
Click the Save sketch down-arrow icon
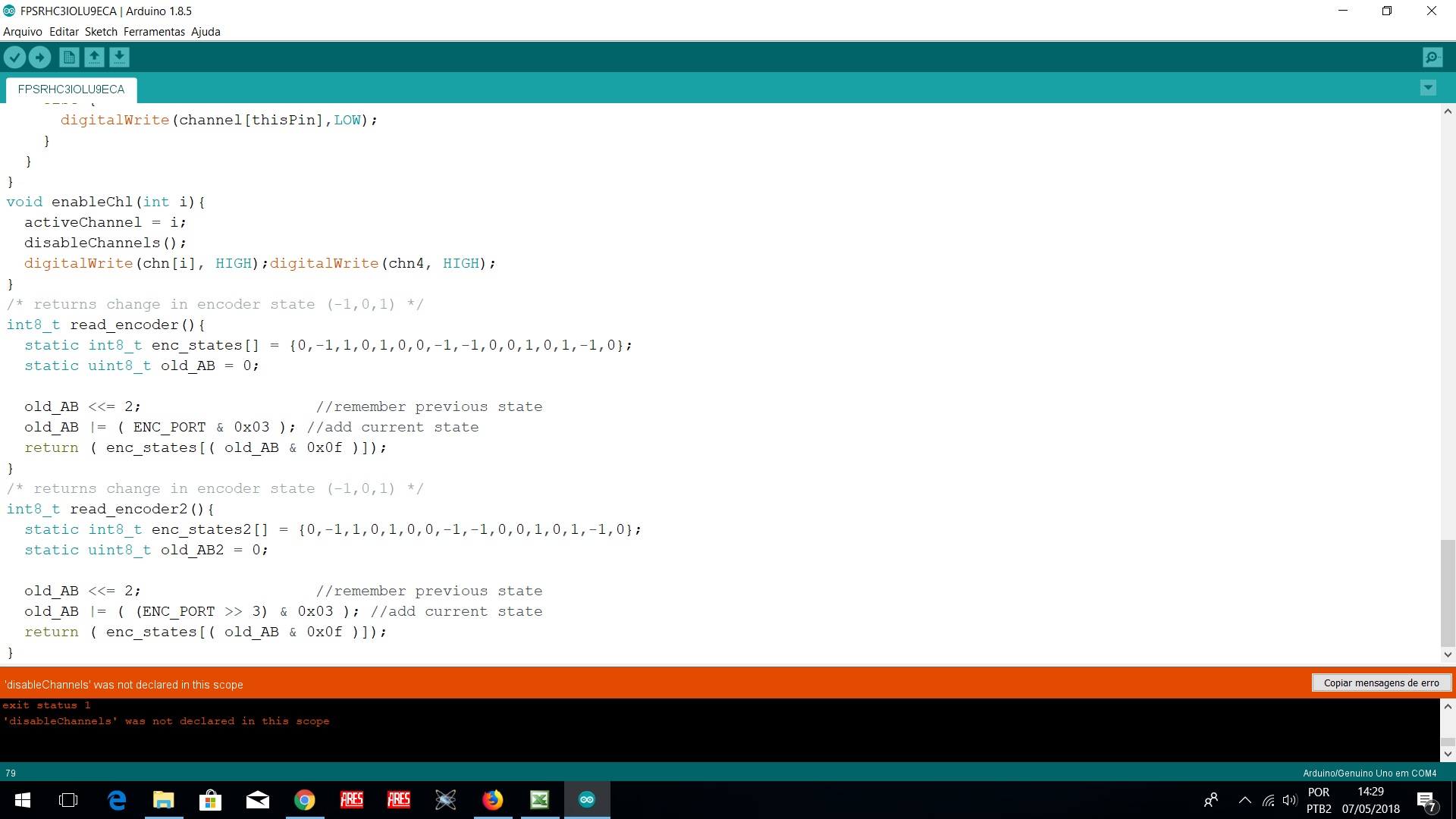119,57
